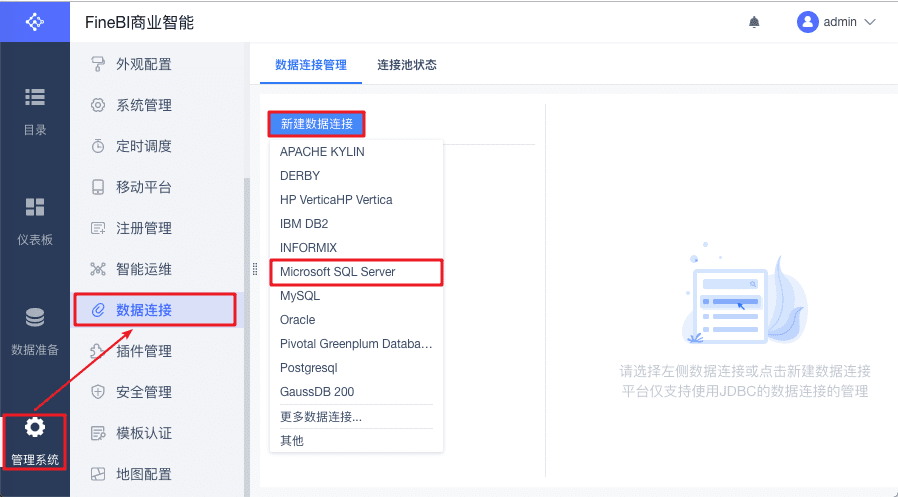Open the 仪表板 dashboard icon

tap(35, 207)
